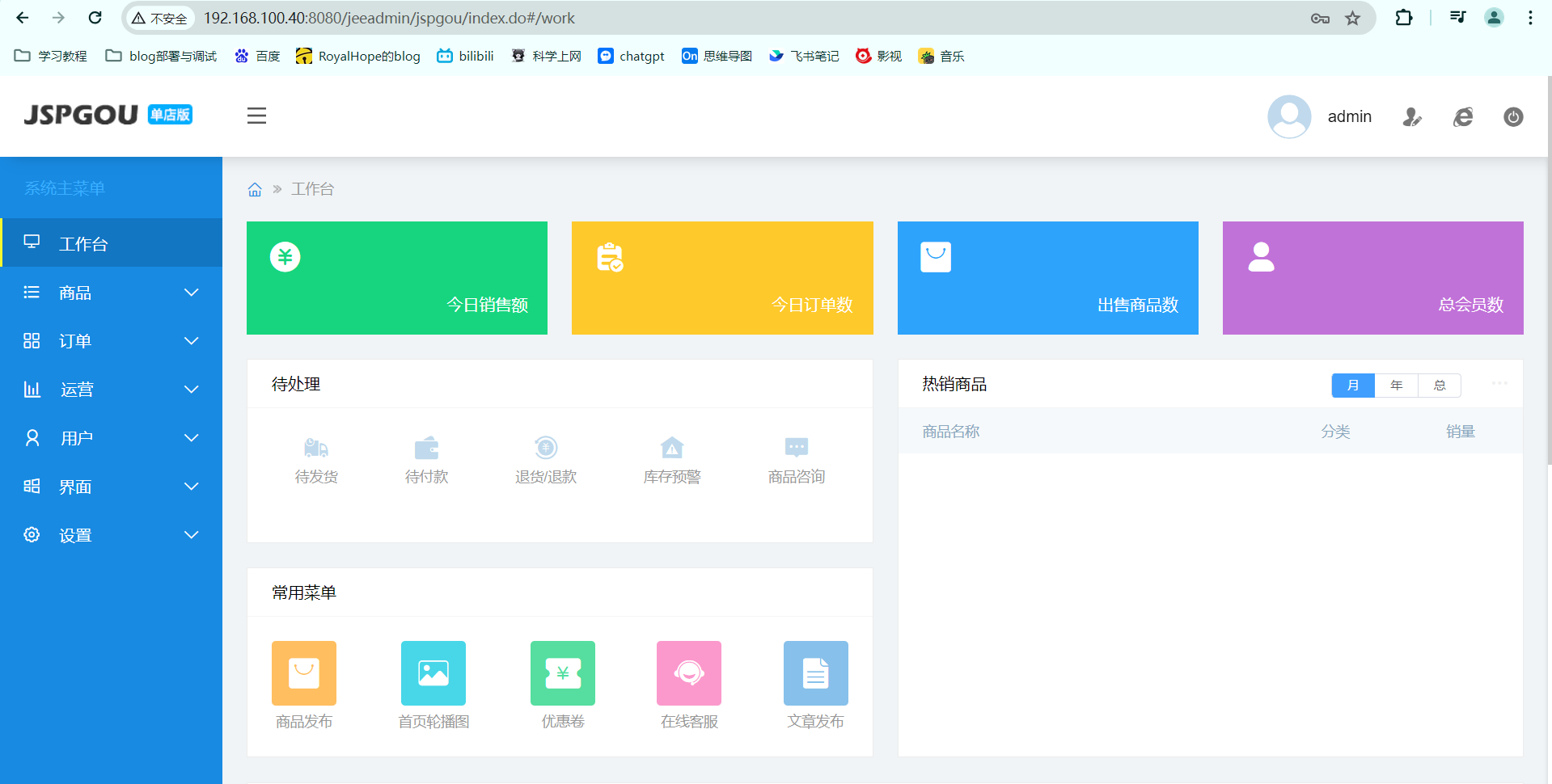Click the 待发货 truck icon
1552x784 pixels.
(x=316, y=448)
